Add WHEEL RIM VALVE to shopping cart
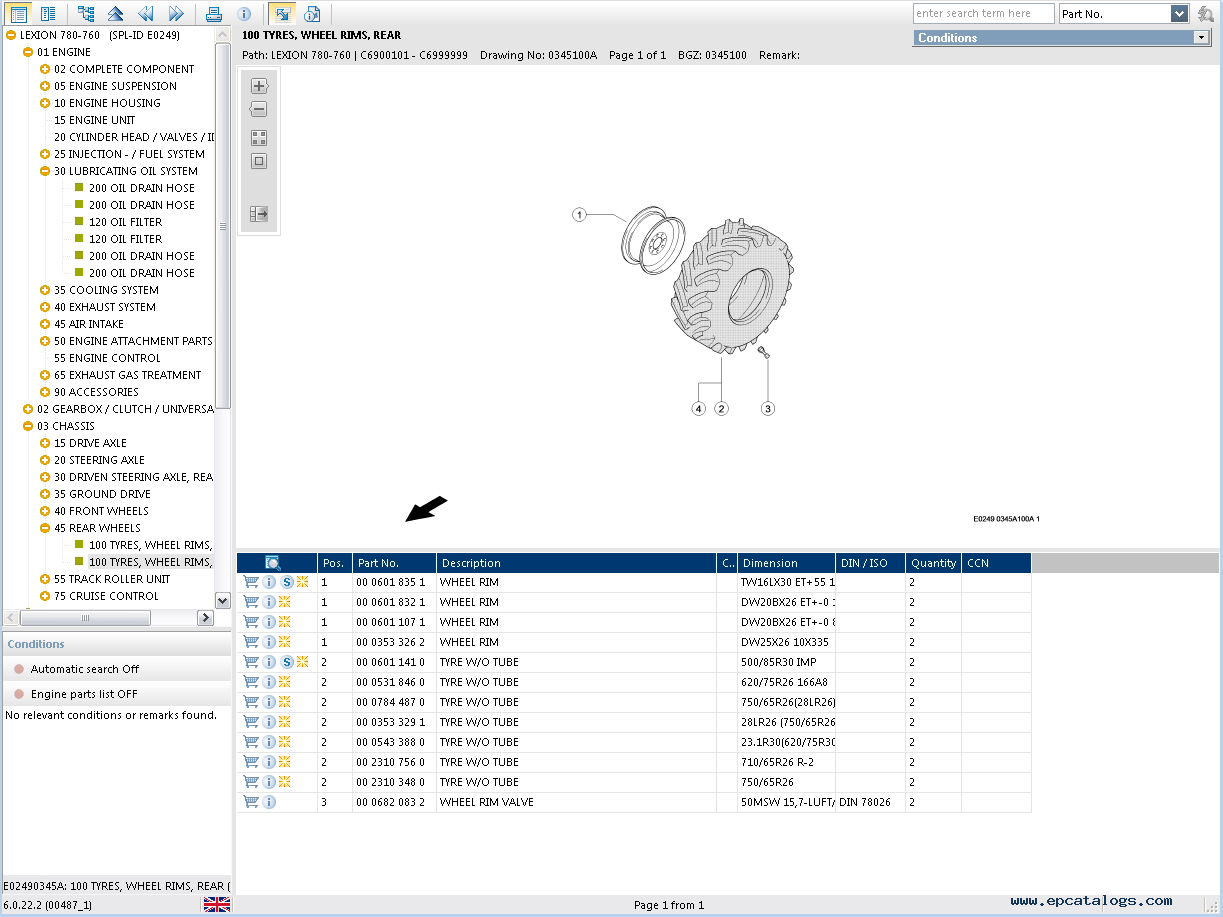 [251, 802]
